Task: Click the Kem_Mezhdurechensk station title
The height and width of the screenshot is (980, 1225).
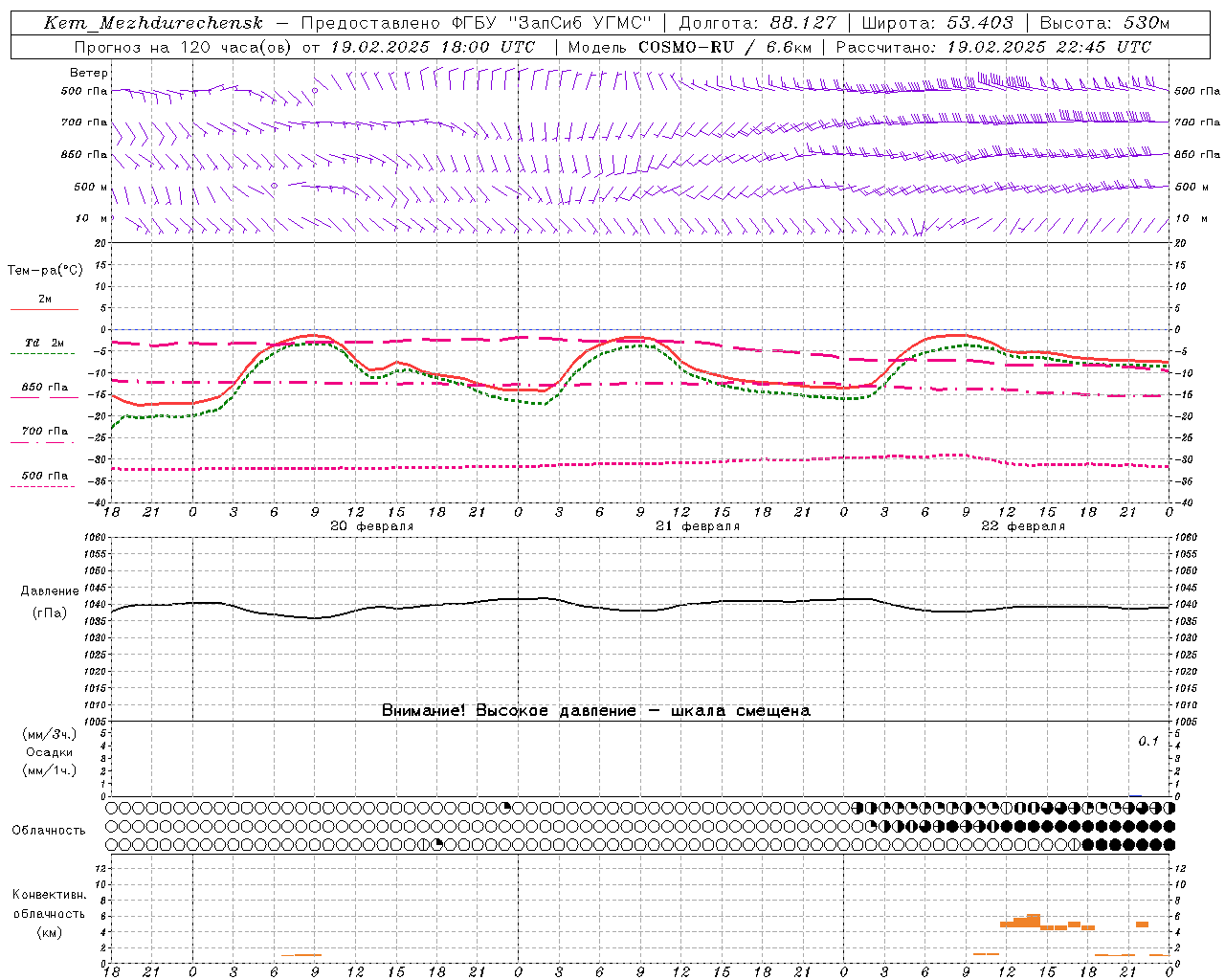Action: [x=153, y=23]
